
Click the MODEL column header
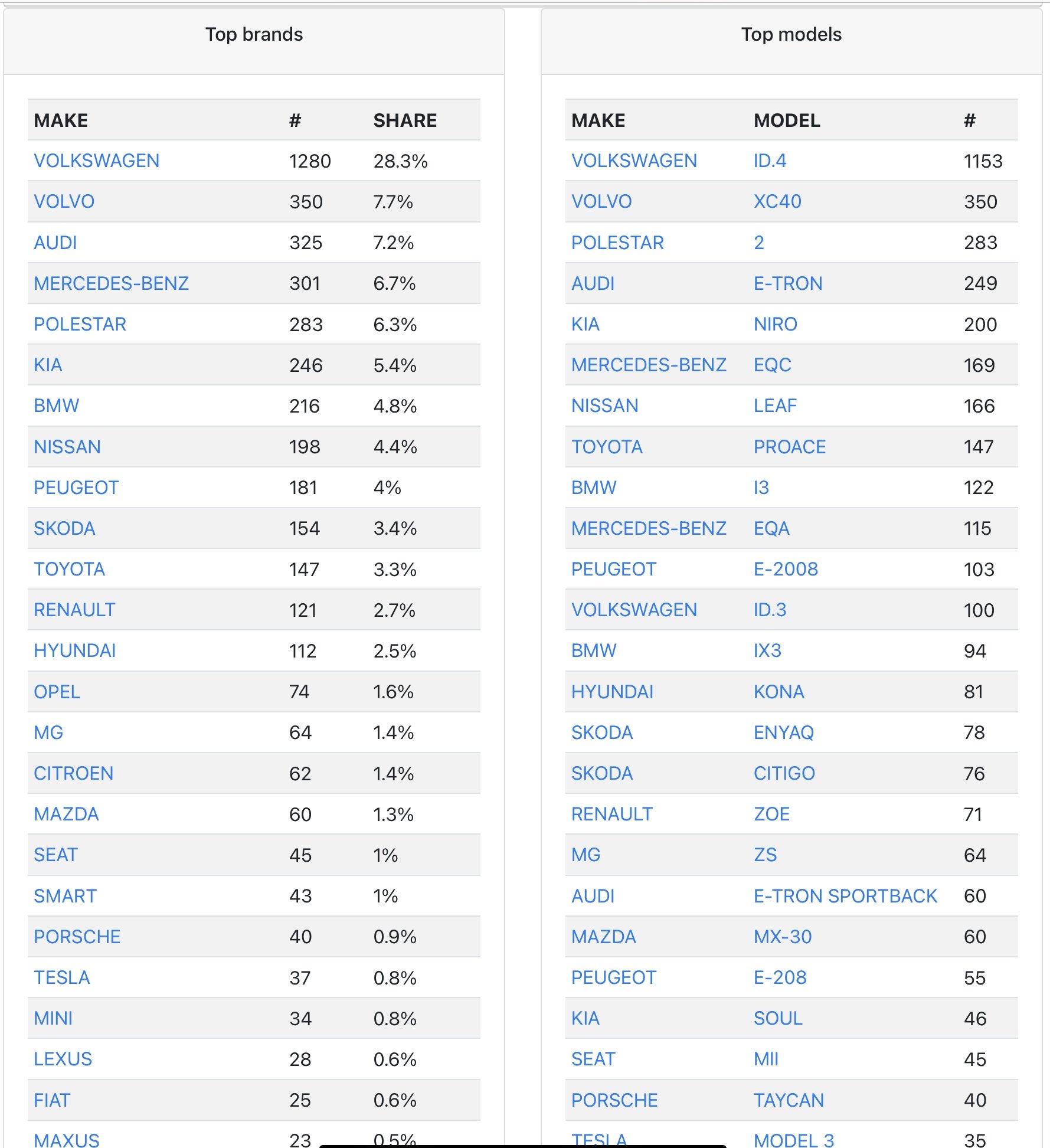point(787,120)
